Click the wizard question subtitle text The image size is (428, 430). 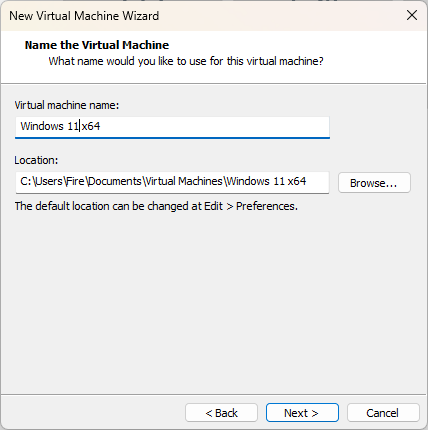[x=186, y=61]
